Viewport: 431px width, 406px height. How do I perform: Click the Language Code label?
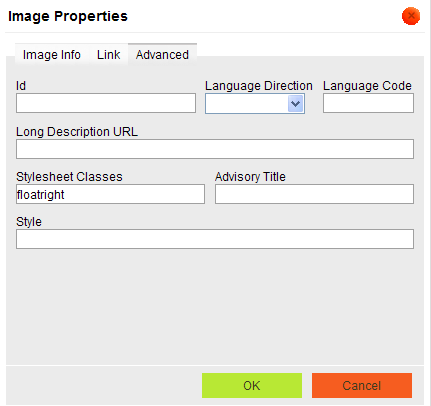[367, 86]
